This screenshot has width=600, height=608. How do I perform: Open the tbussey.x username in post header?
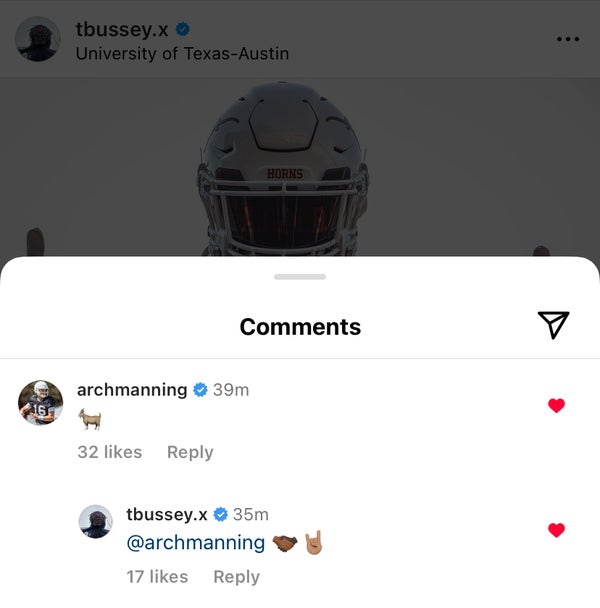point(122,30)
